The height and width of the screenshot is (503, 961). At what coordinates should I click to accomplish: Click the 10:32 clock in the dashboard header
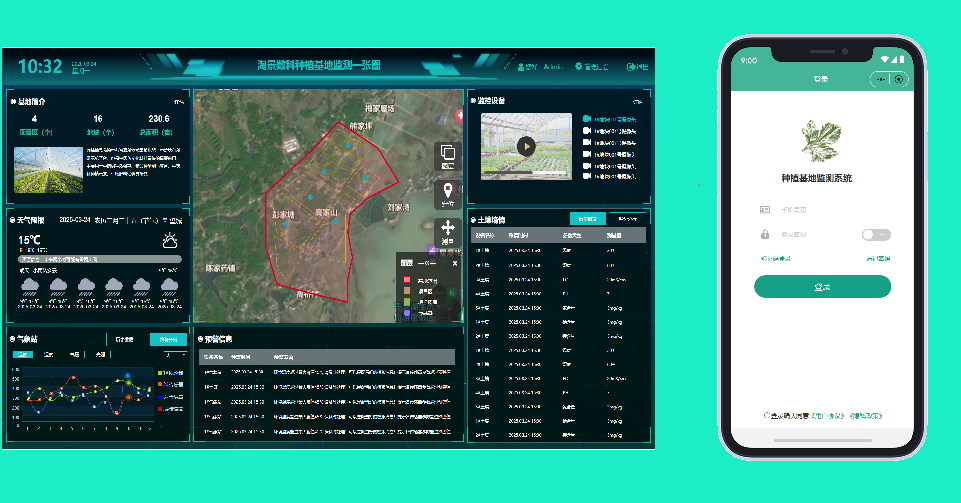click(x=40, y=66)
